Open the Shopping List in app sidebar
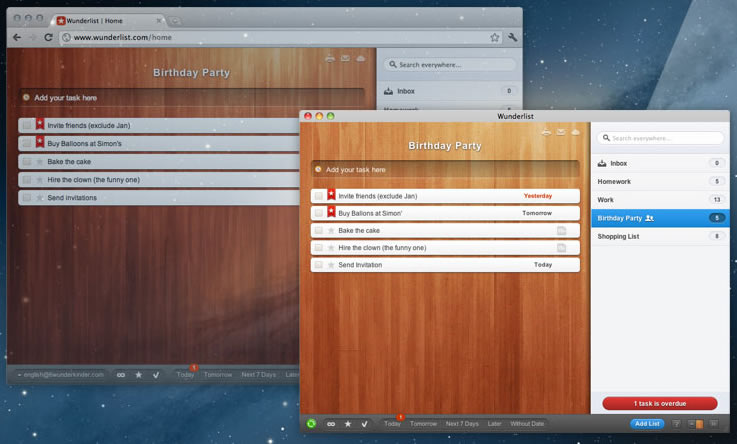The width and height of the screenshot is (737, 444). (660, 236)
